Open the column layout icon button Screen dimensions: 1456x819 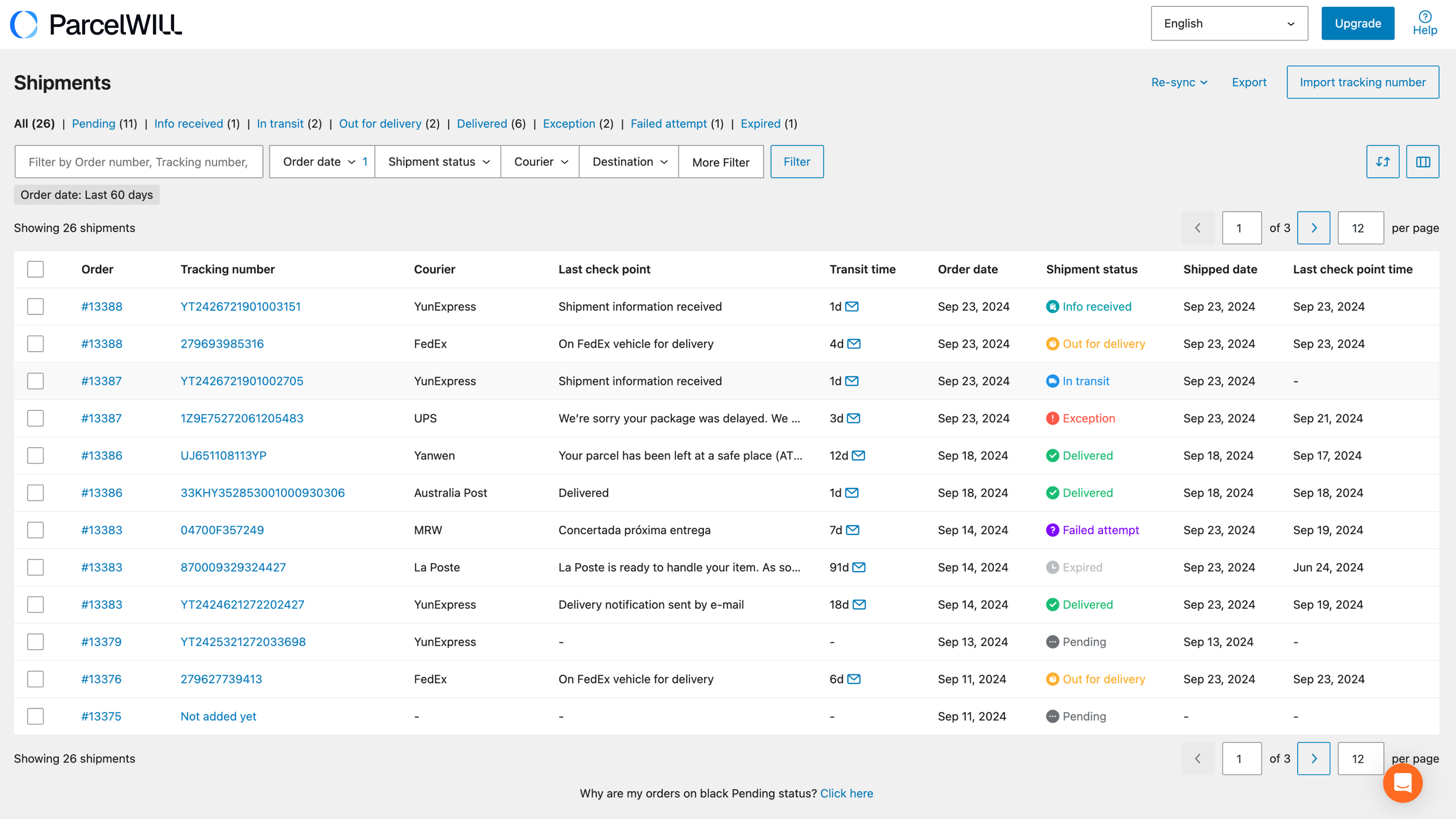click(1422, 162)
